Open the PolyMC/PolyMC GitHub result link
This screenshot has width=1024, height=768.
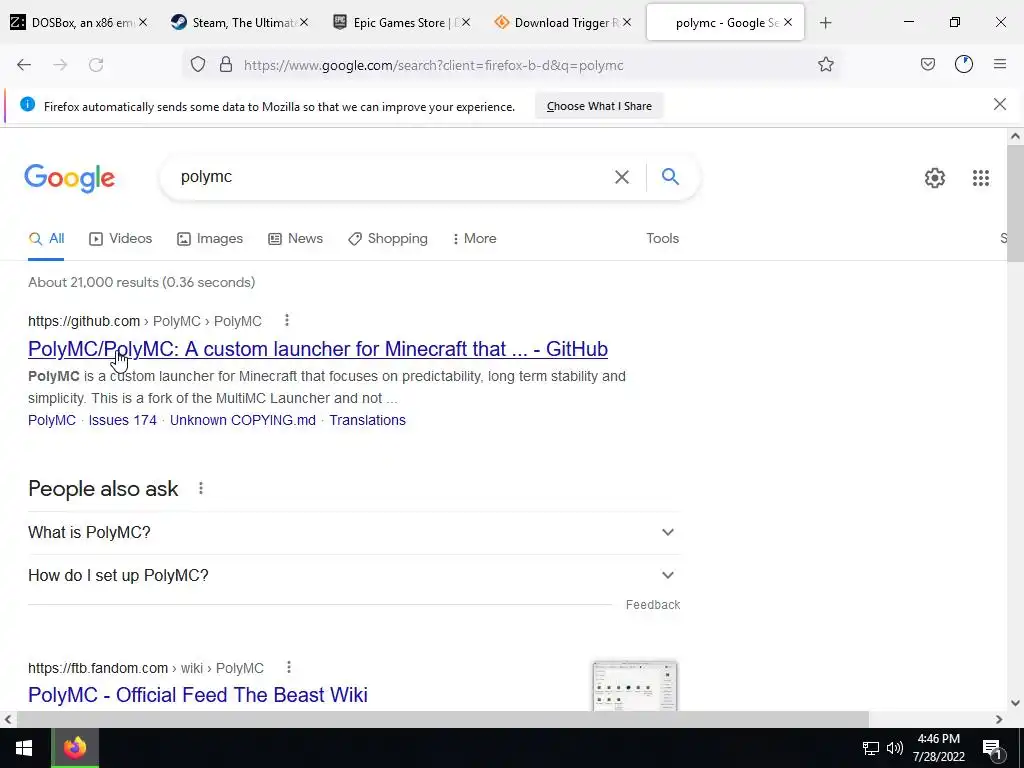(x=318, y=349)
